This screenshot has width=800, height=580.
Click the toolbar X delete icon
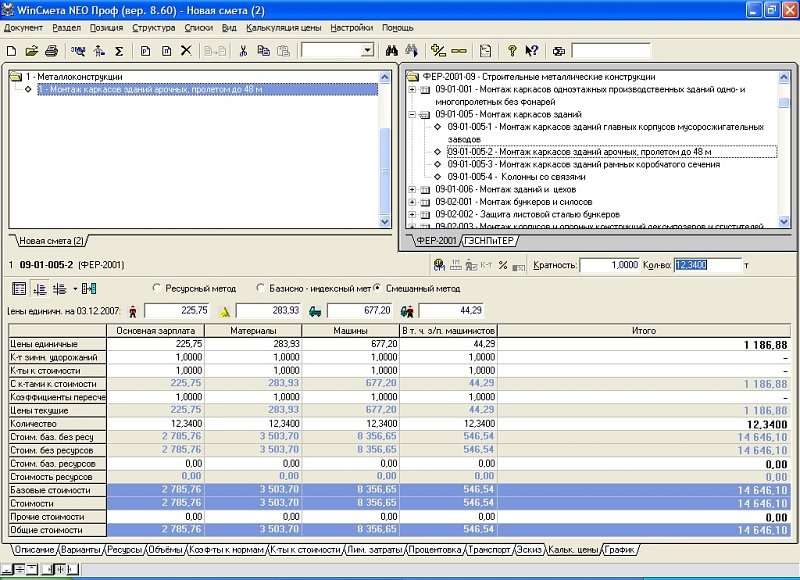coord(186,51)
